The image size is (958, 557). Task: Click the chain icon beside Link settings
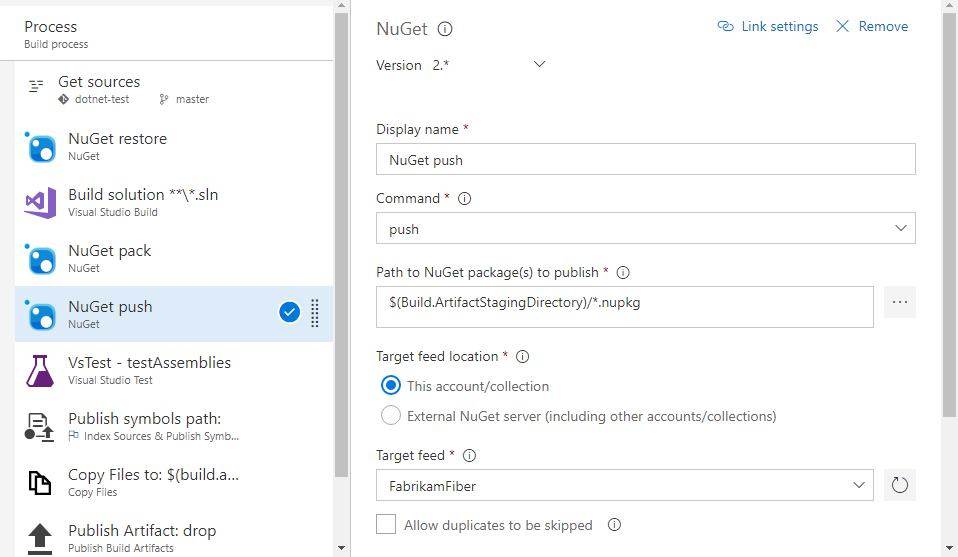(x=725, y=26)
